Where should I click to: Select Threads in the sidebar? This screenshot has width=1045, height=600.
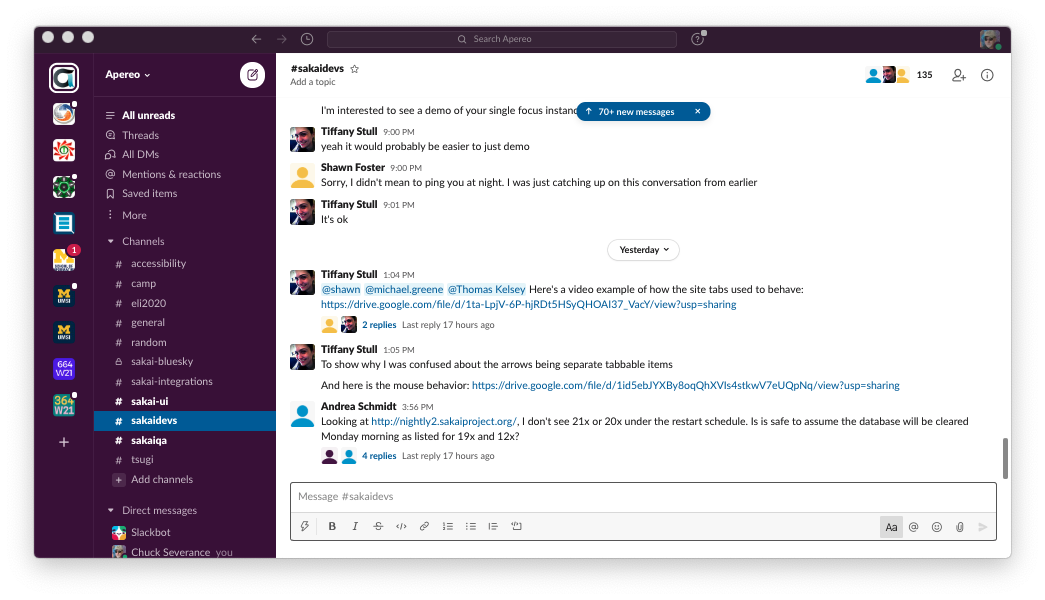pos(140,135)
